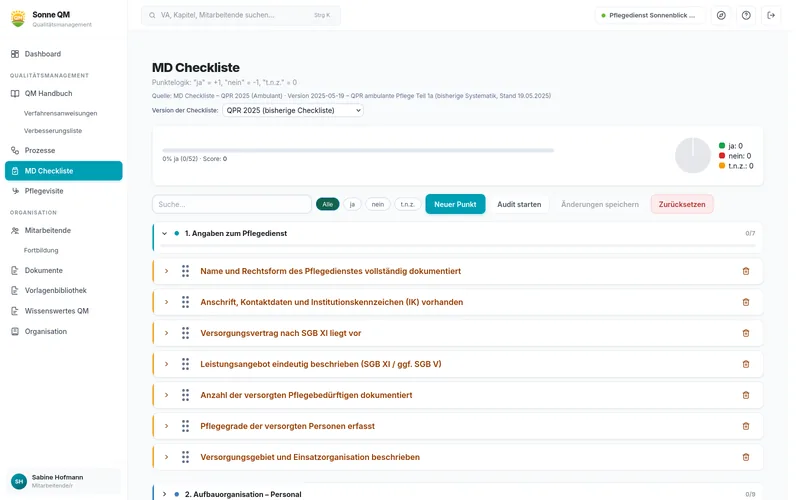Delete 'Leistungsangebot eindeutig beschrieben' via trash icon
Screen dimensions: 800x500
745,364
